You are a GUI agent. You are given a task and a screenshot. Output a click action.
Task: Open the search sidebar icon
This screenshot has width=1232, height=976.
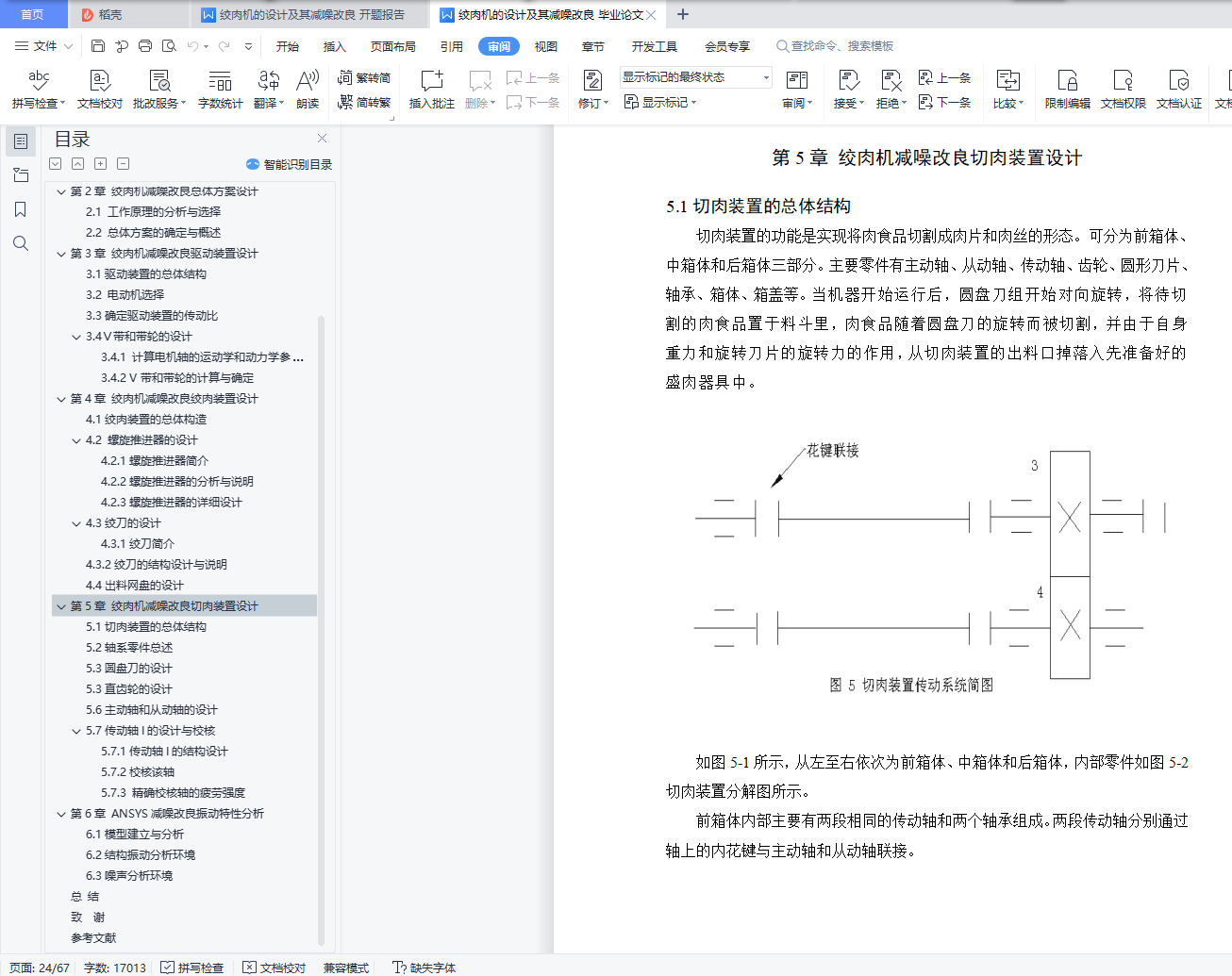21,243
